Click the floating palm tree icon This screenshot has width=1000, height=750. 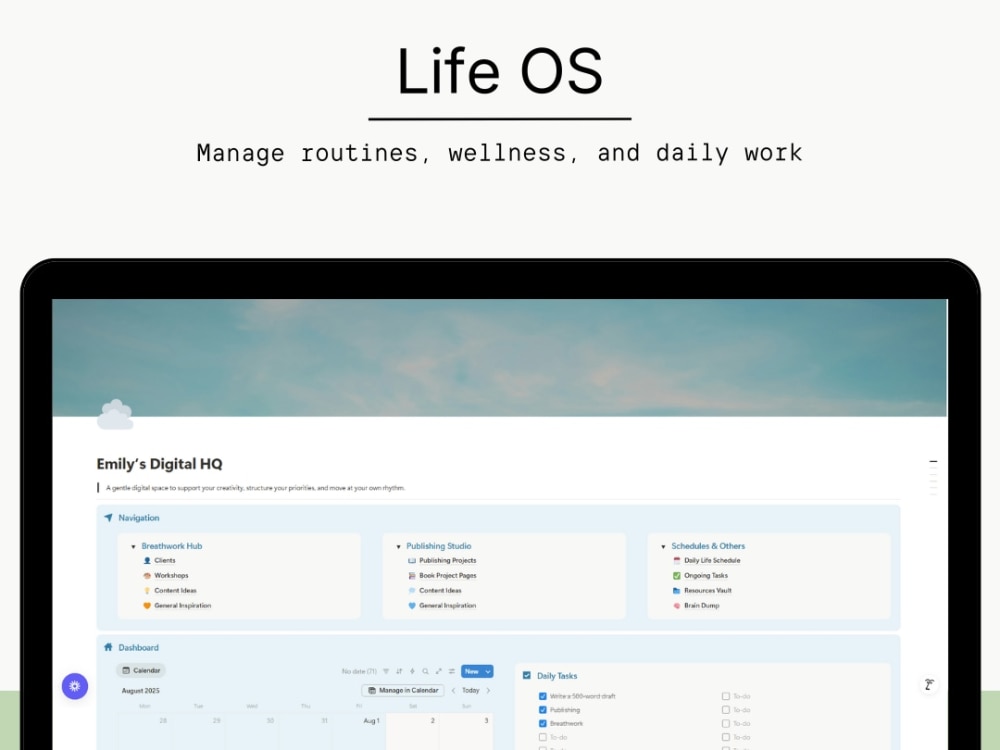929,685
